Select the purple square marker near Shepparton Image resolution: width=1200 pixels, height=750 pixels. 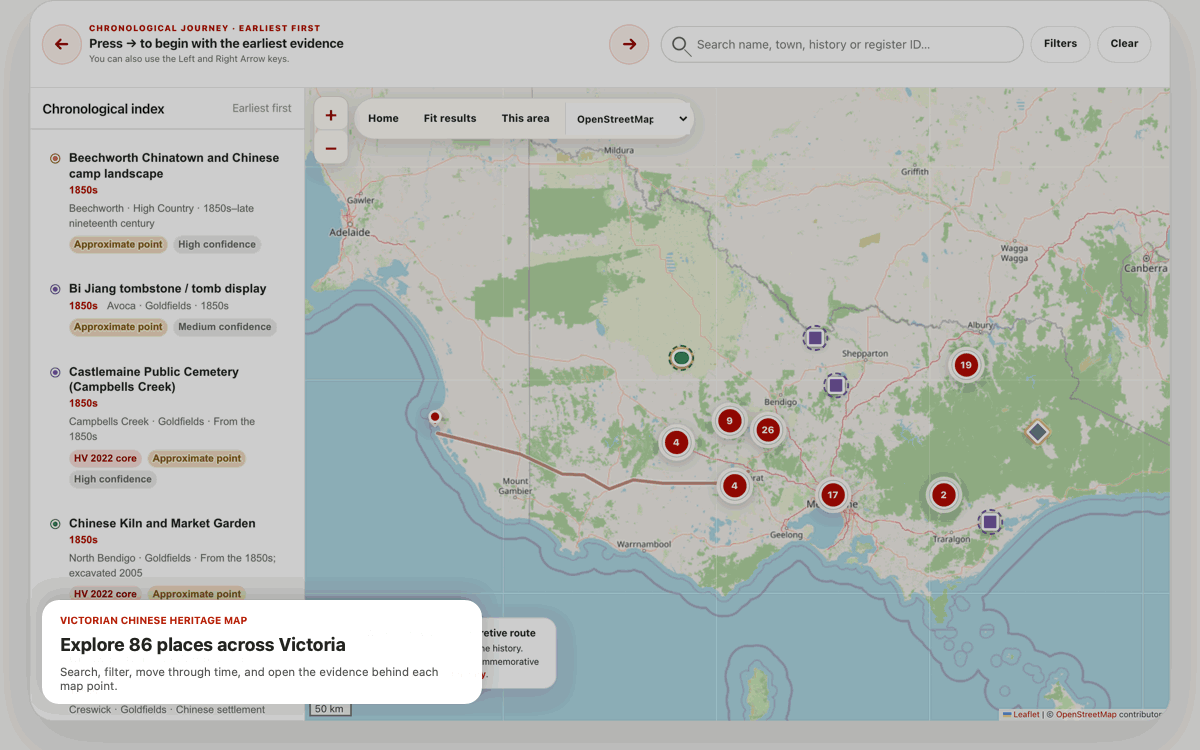point(815,338)
